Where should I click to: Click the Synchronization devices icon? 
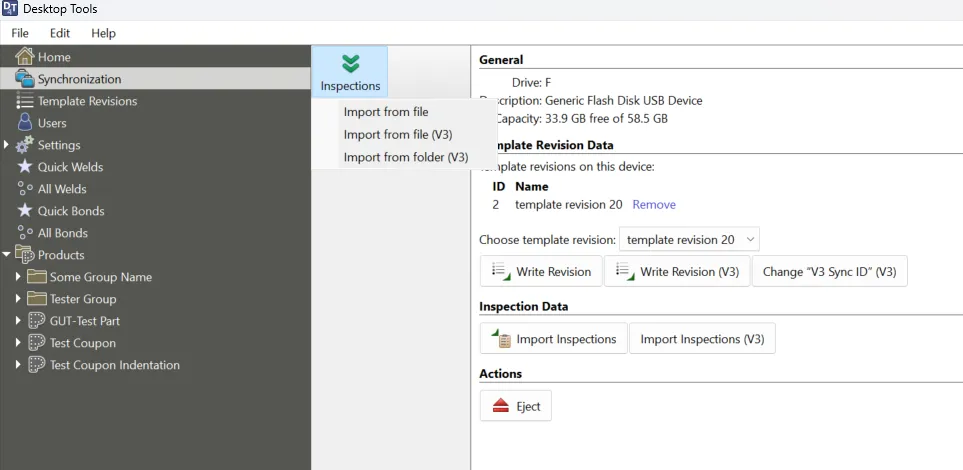point(24,79)
